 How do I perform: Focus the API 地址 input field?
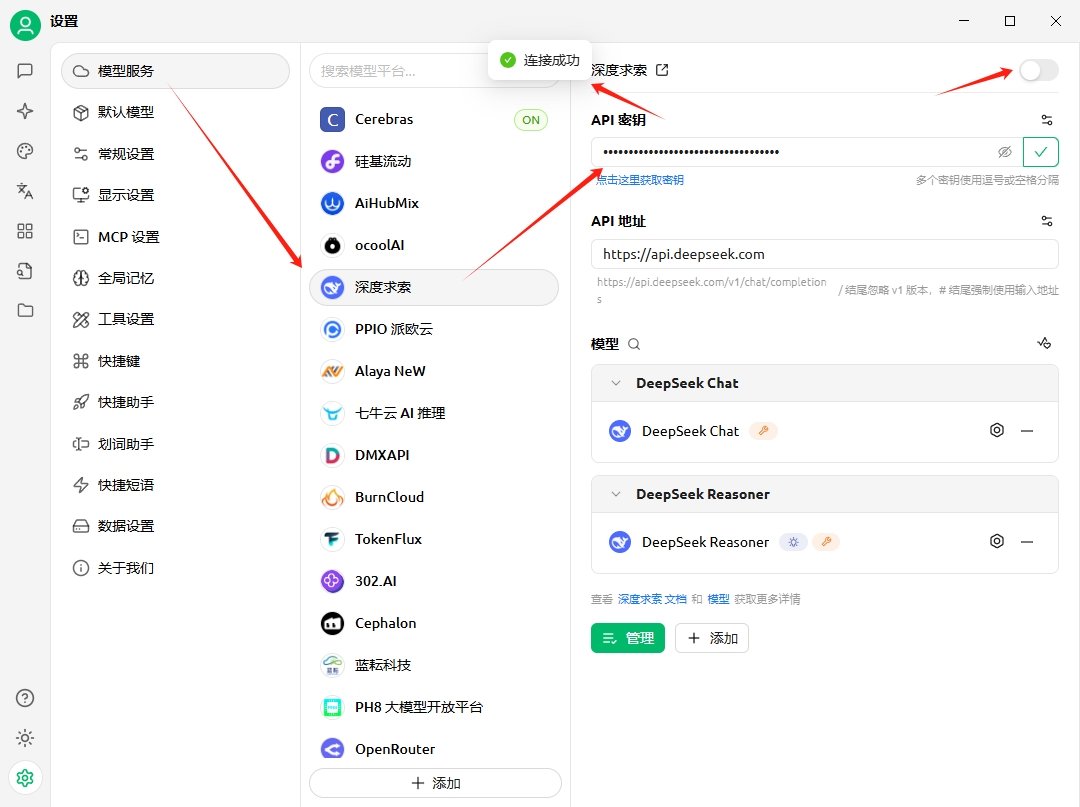pyautogui.click(x=824, y=254)
